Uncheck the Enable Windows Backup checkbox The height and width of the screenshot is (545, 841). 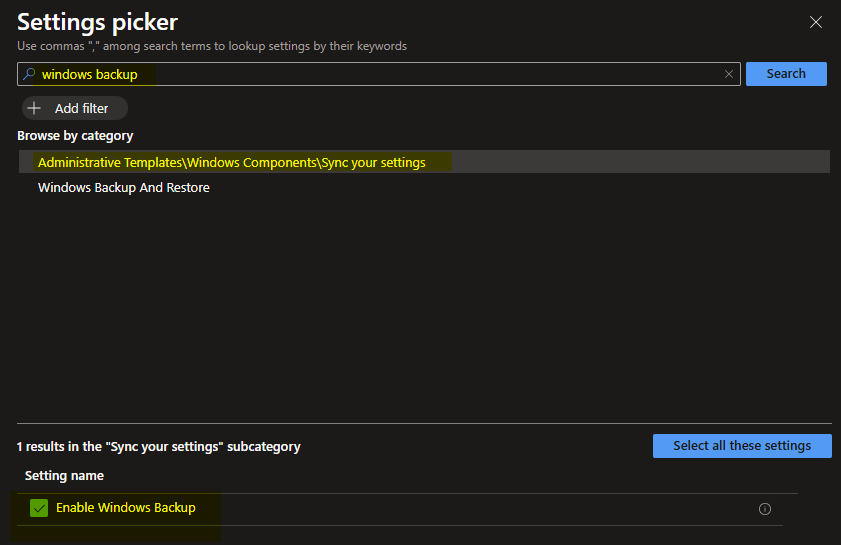point(39,508)
